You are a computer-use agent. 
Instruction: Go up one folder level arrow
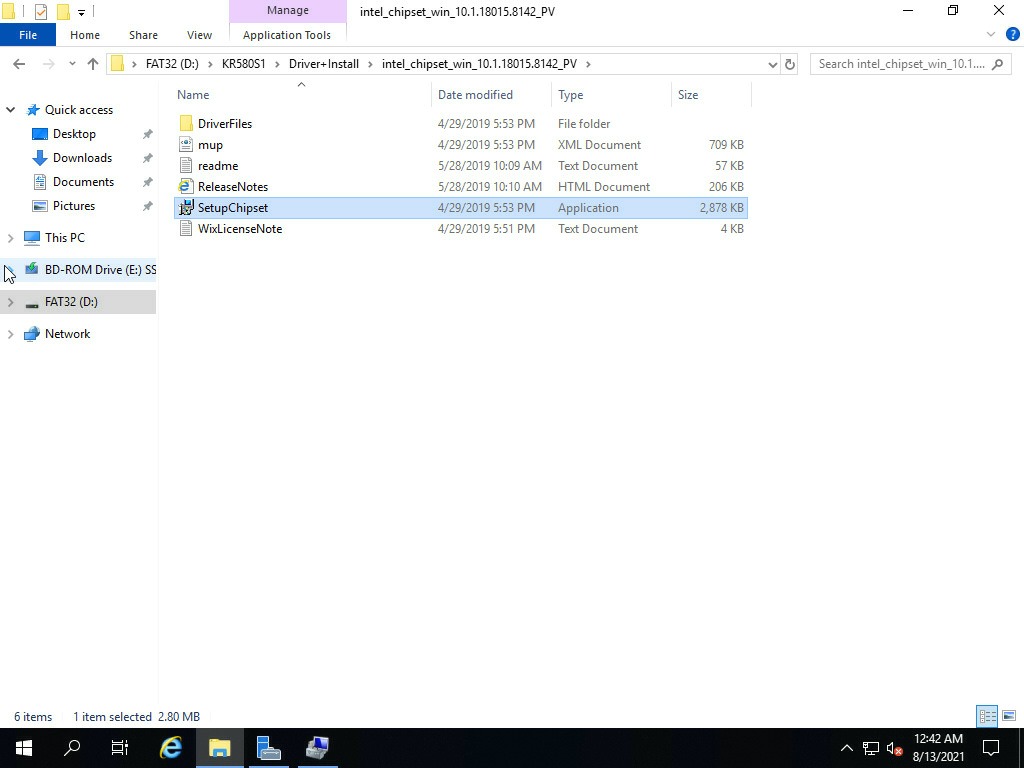(93, 63)
